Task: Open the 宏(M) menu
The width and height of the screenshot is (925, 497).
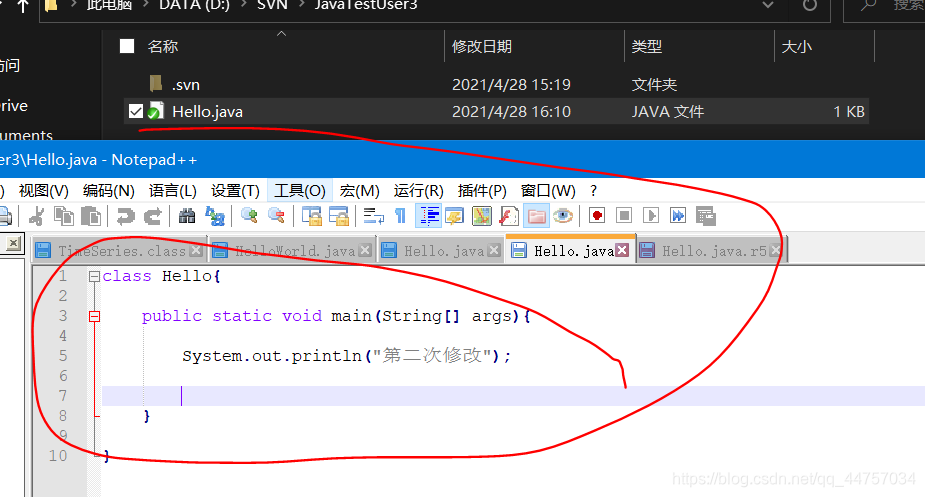Action: click(x=359, y=191)
